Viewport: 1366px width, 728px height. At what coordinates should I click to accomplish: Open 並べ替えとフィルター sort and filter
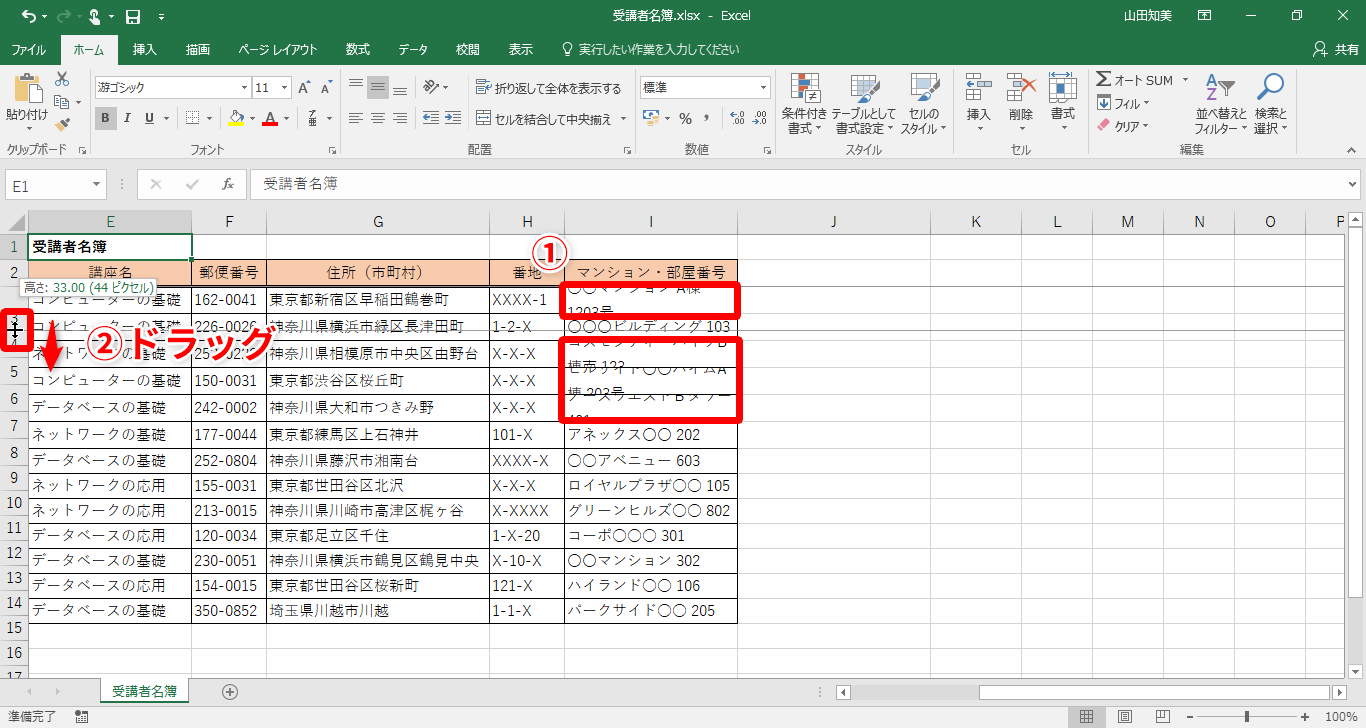point(1220,104)
